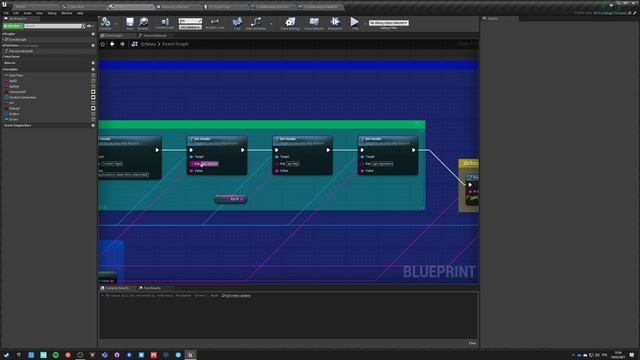The height and width of the screenshot is (360, 640).
Task: Compile the blueprint using the Compile toolbar button
Action: (x=106, y=23)
